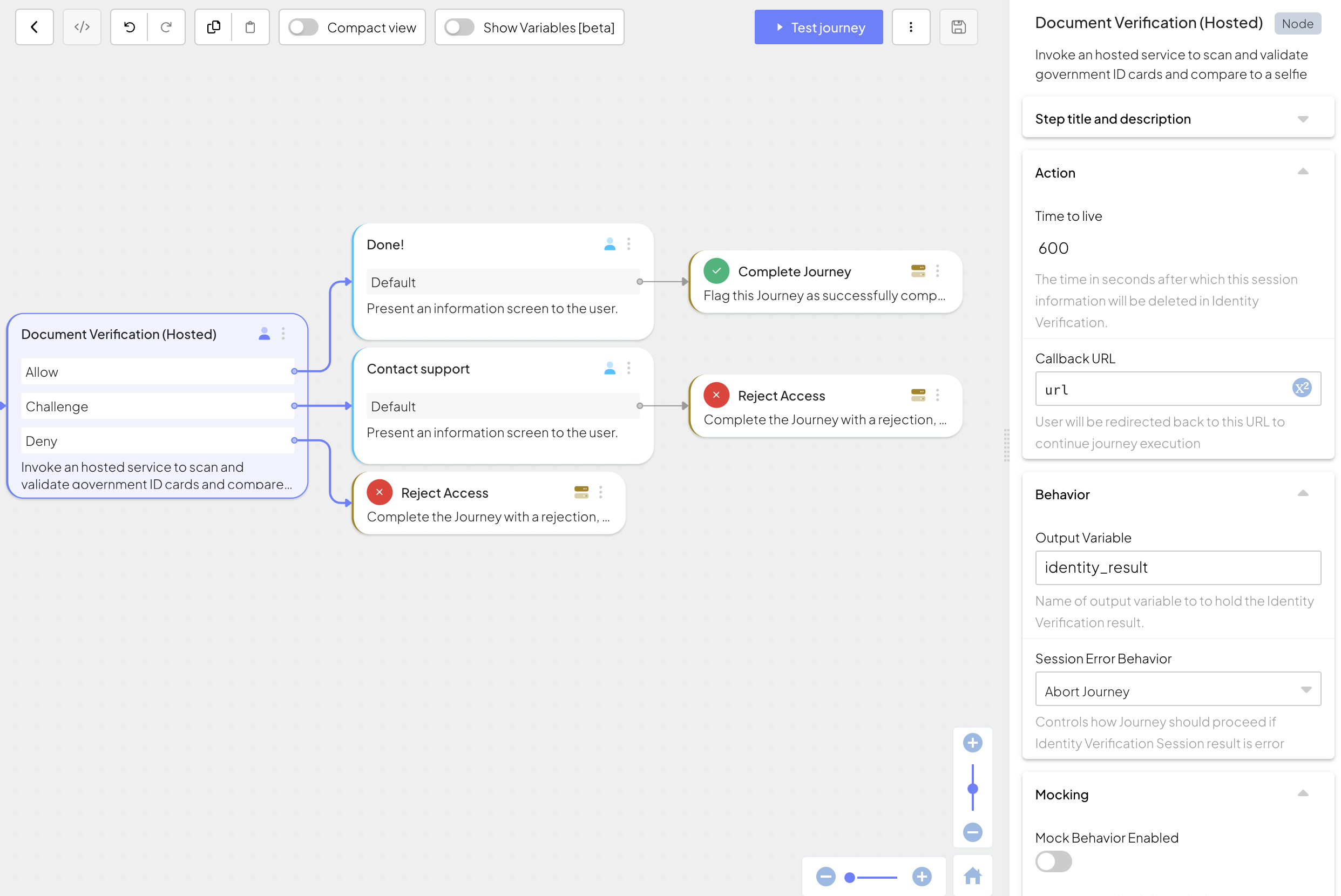Click the copy icon in toolbar
1341x896 pixels.
click(214, 27)
